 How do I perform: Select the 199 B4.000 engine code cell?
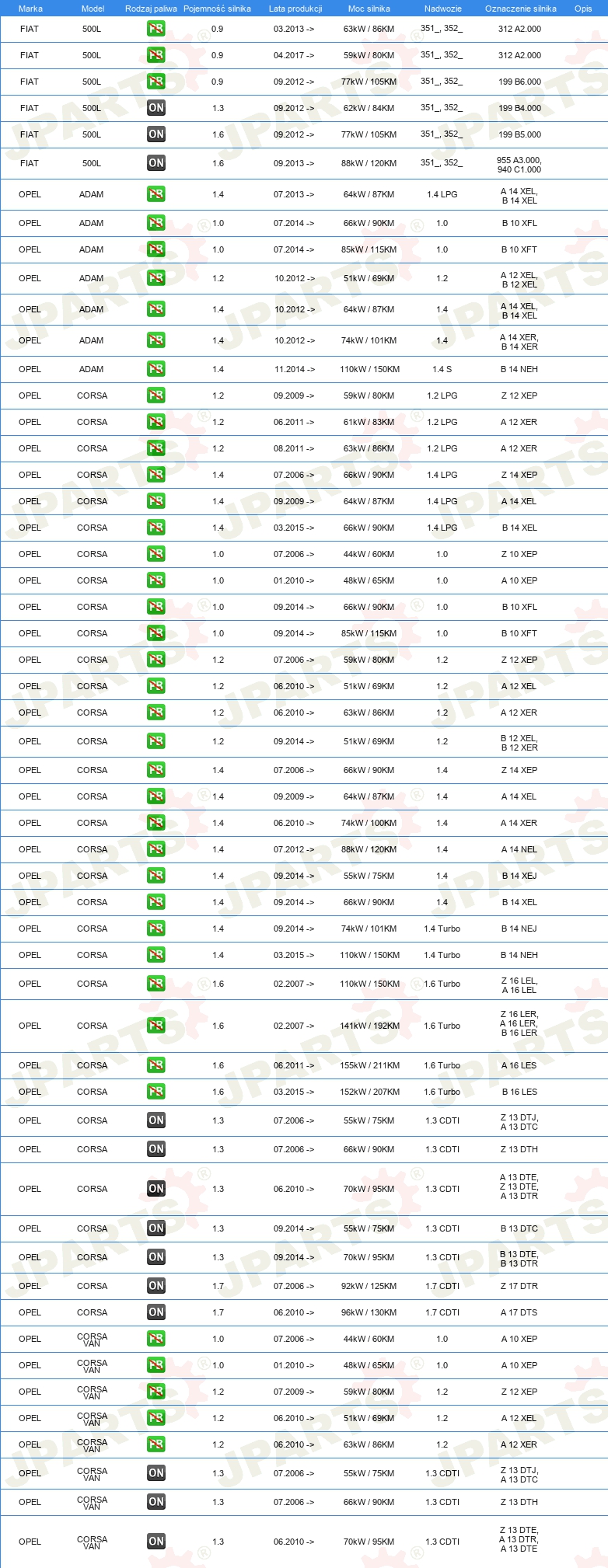[519, 108]
